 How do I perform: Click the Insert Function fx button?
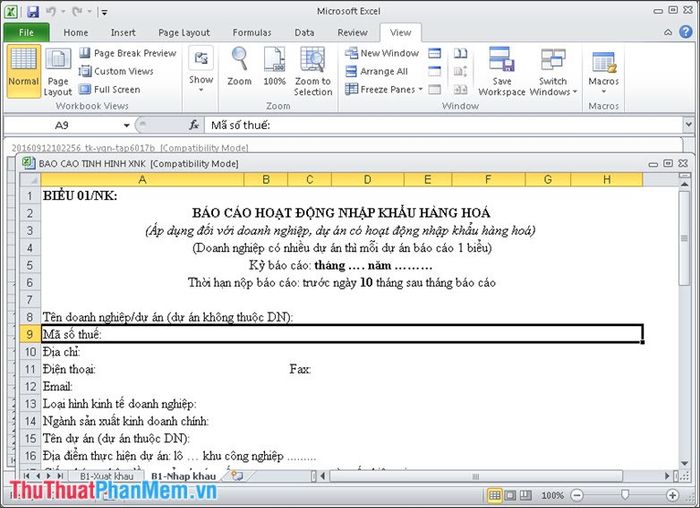pyautogui.click(x=194, y=125)
